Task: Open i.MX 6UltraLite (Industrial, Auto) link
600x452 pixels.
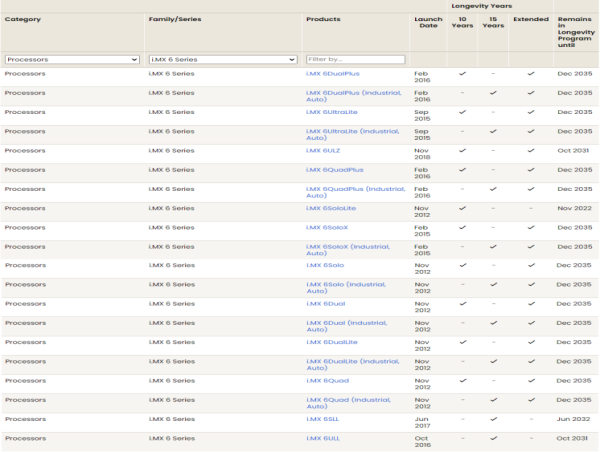Action: [x=352, y=134]
